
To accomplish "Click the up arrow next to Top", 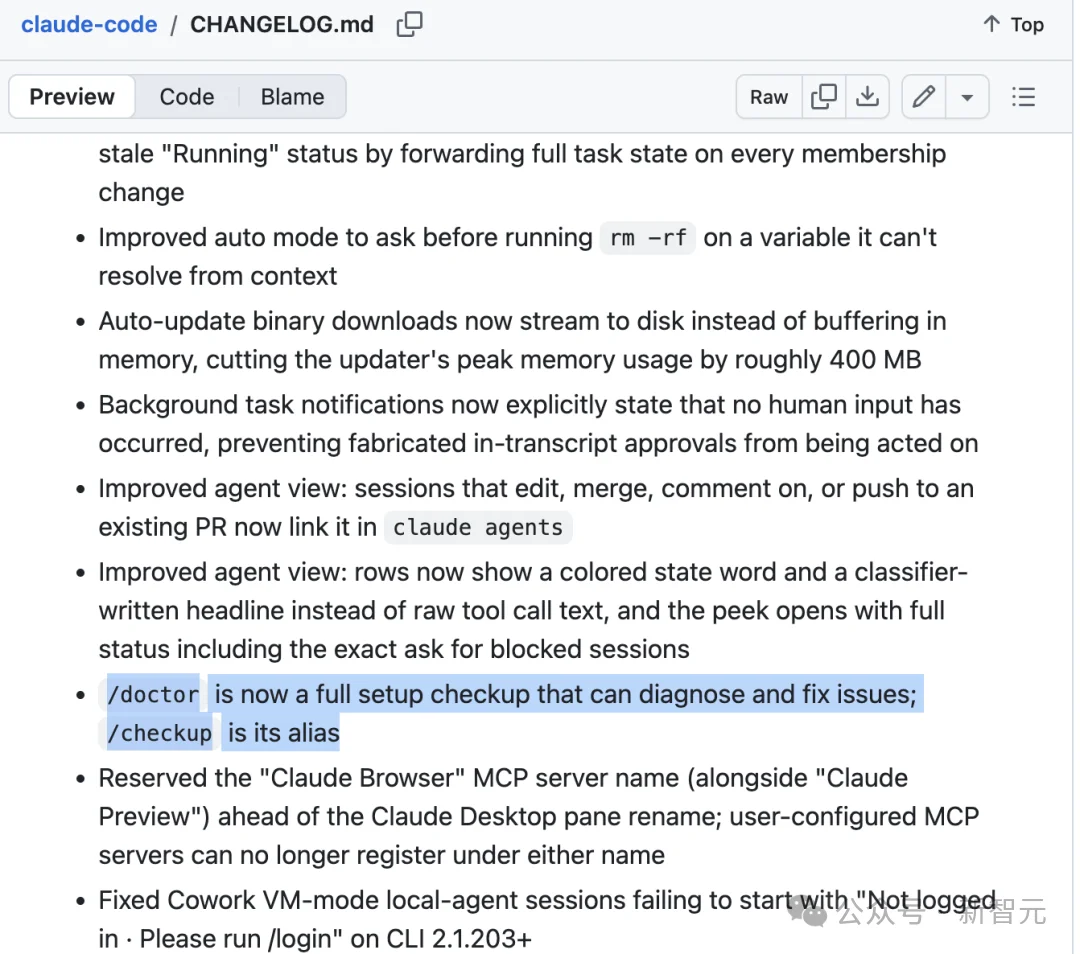I will pyautogui.click(x=991, y=24).
